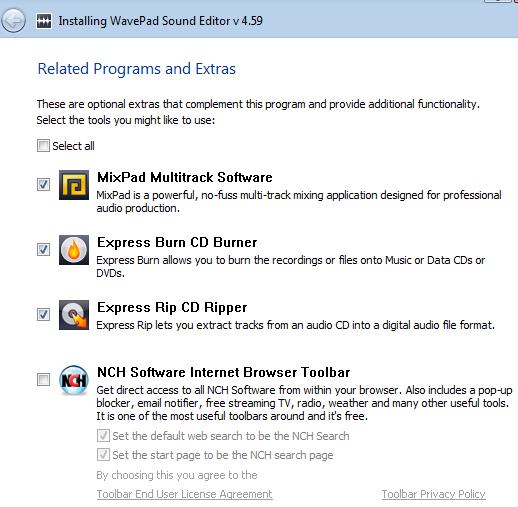This screenshot has height=507, width=518.
Task: Click the 'By choosing this you agree' text
Action: click(177, 475)
